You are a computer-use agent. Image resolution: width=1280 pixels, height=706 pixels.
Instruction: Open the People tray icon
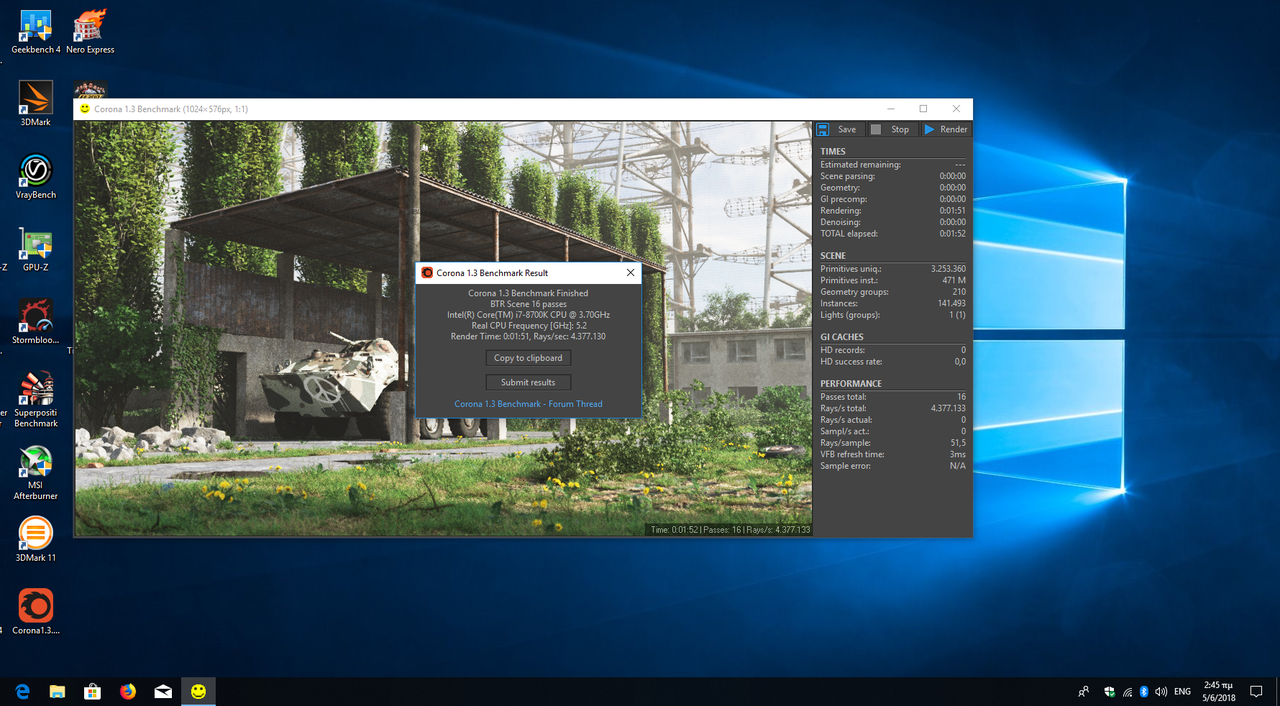[x=1084, y=691]
